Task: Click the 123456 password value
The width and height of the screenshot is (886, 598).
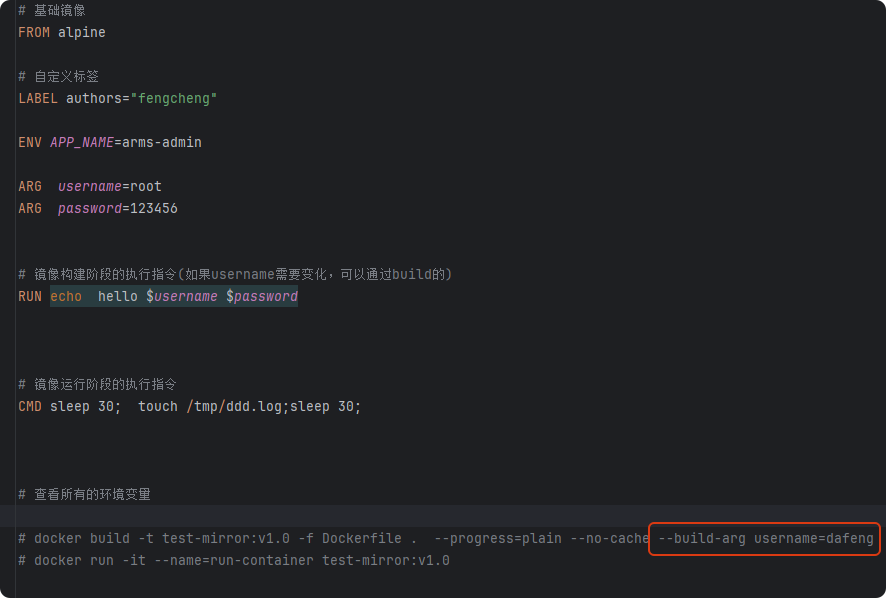Action: coord(154,209)
